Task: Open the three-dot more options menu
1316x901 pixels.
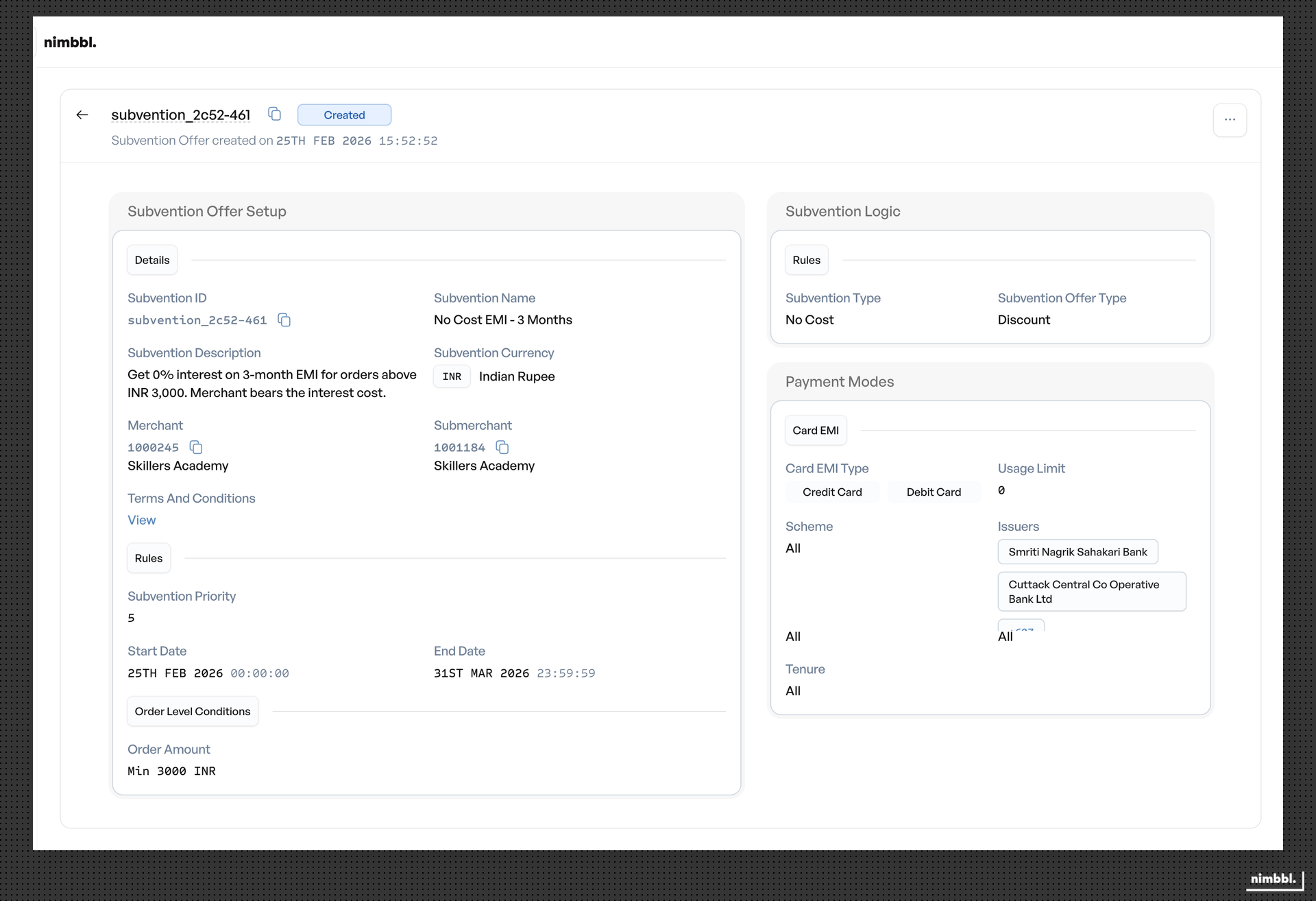Action: (1230, 120)
